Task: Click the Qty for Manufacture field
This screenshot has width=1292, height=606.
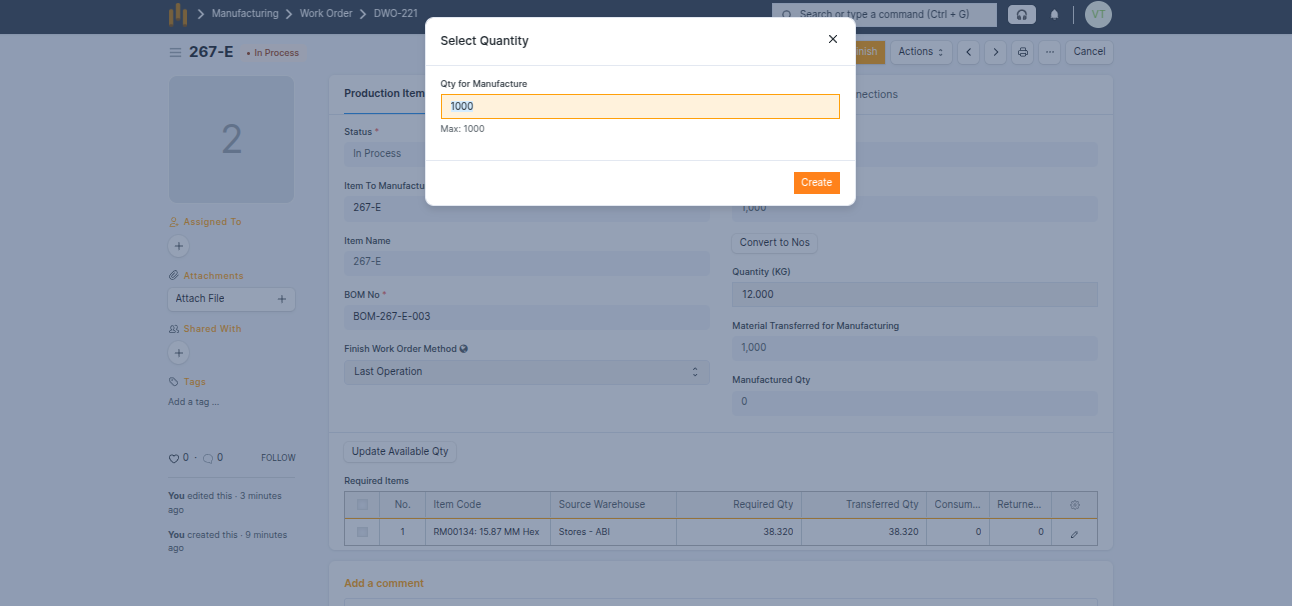Action: pyautogui.click(x=640, y=107)
